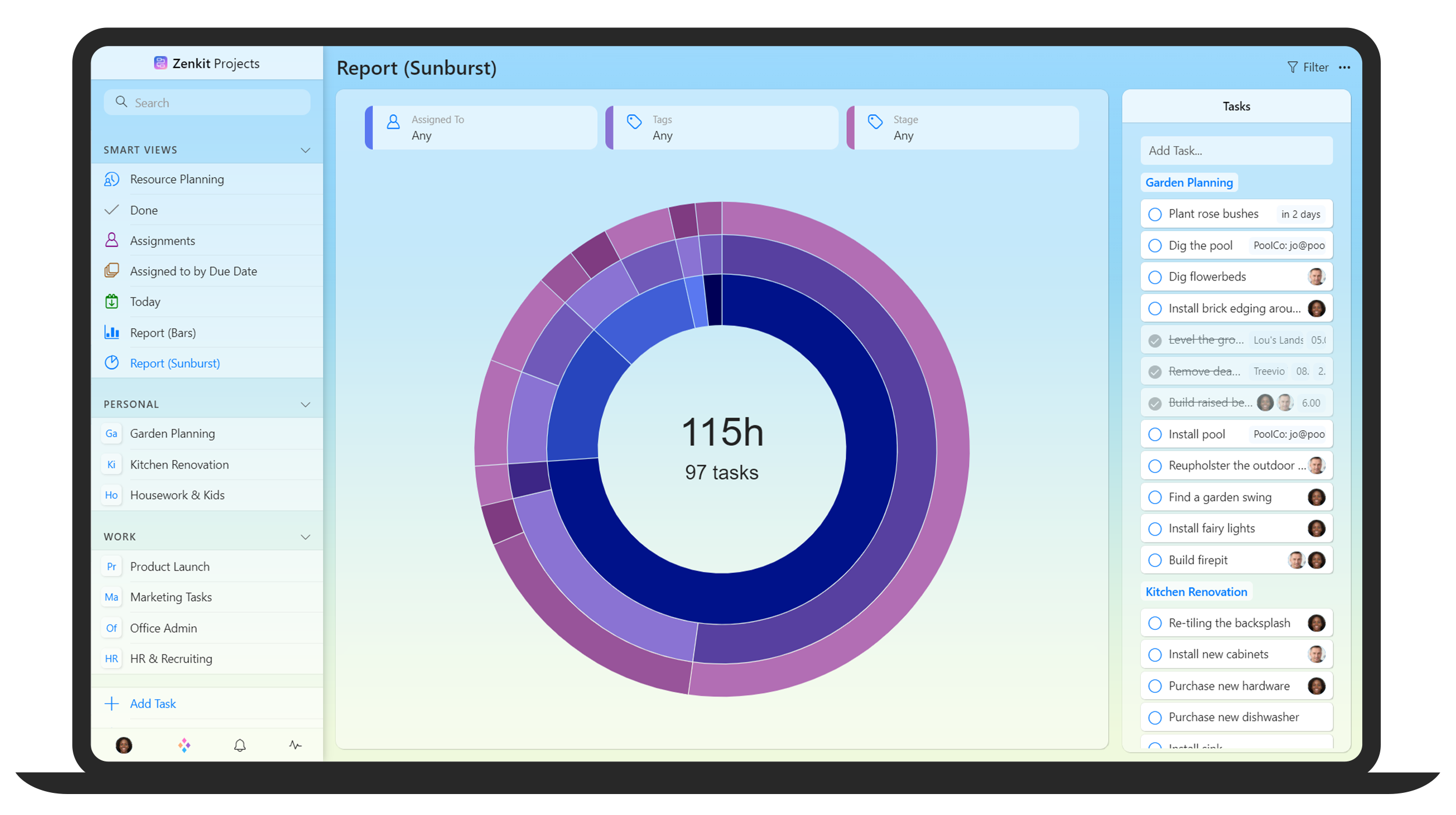Image resolution: width=1456 pixels, height=815 pixels.
Task: Collapse the Smart Views section
Action: pos(305,150)
